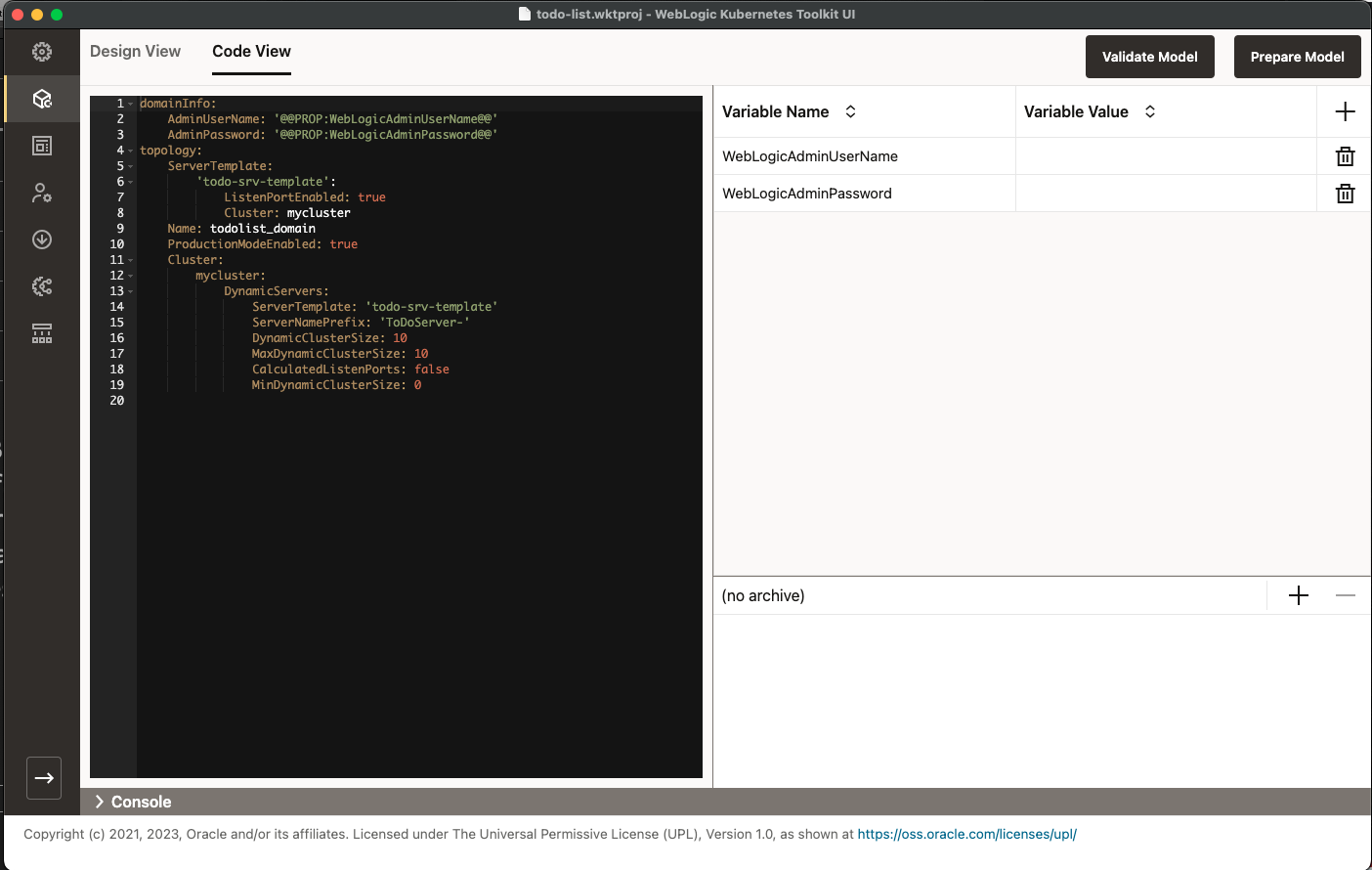
Task: Click the AdminPassword line in code editor
Action: [x=332, y=135]
